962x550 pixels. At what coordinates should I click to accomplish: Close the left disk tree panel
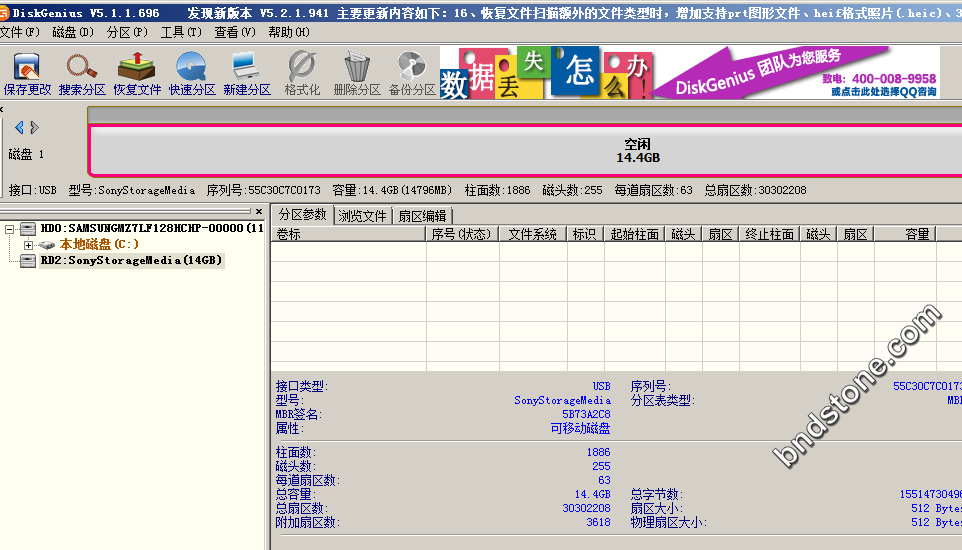point(259,212)
